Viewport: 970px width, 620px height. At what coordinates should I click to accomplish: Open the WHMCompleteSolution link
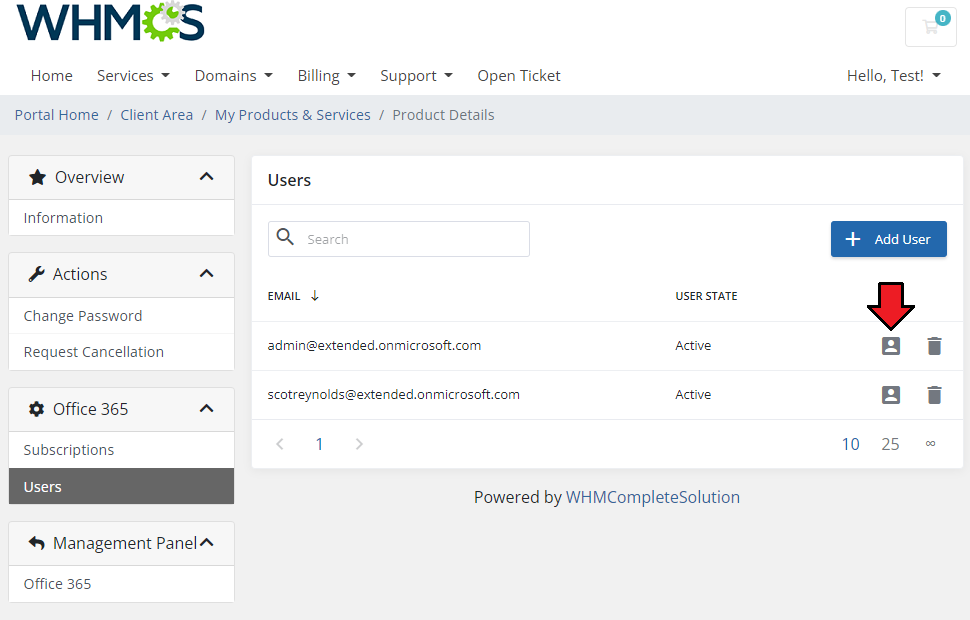tap(653, 497)
